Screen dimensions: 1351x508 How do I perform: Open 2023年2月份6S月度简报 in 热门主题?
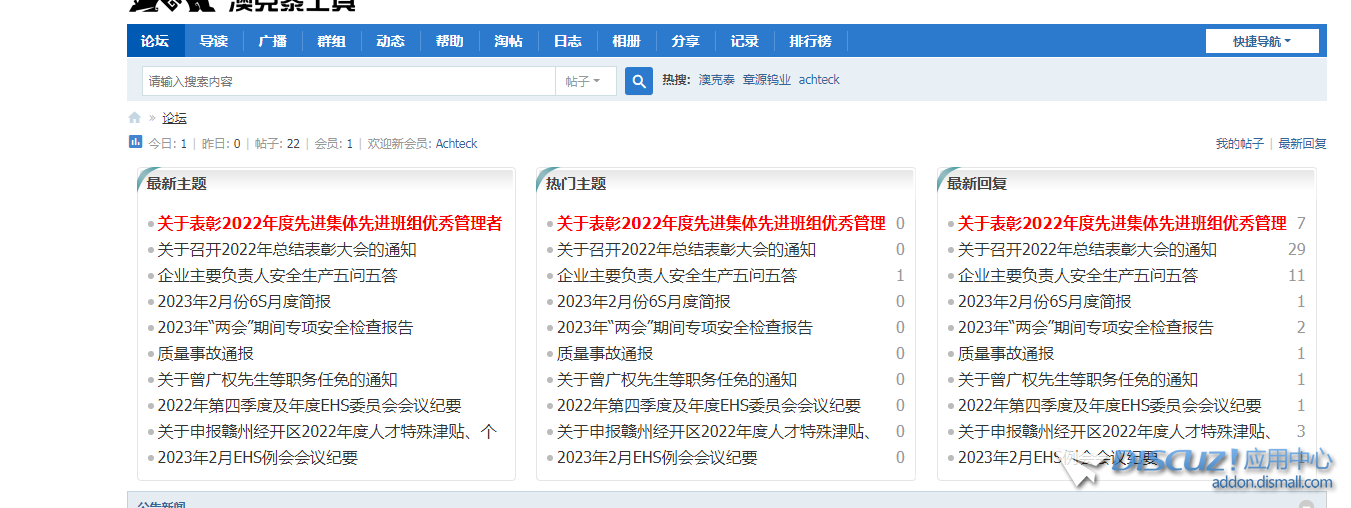coord(644,302)
